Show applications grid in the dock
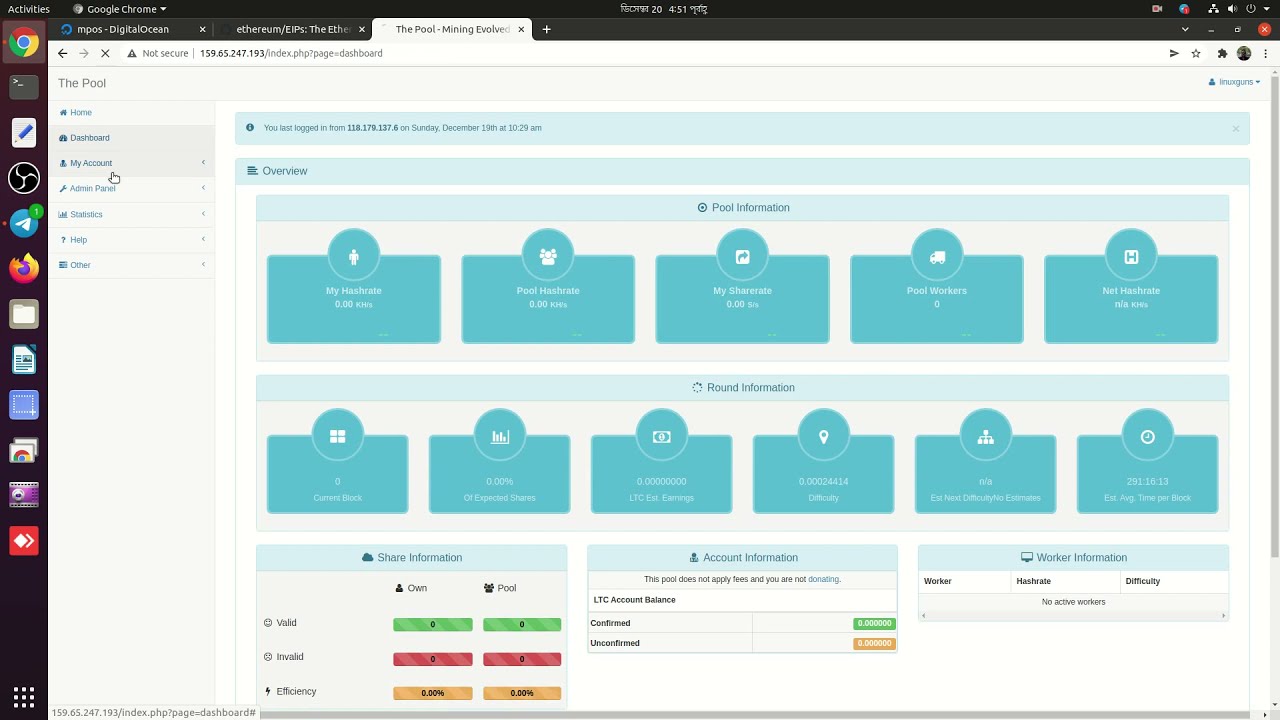 point(24,697)
